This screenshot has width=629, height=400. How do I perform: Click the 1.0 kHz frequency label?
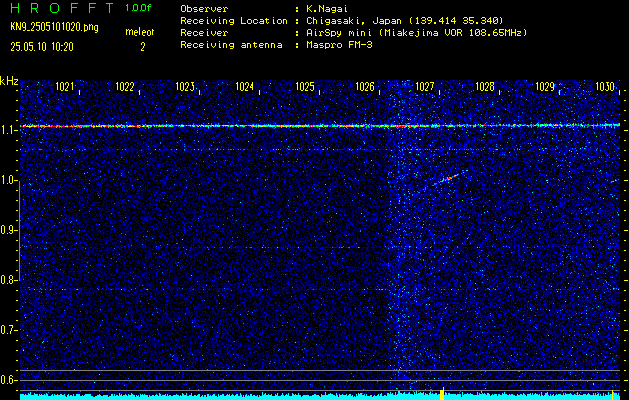coord(7,181)
